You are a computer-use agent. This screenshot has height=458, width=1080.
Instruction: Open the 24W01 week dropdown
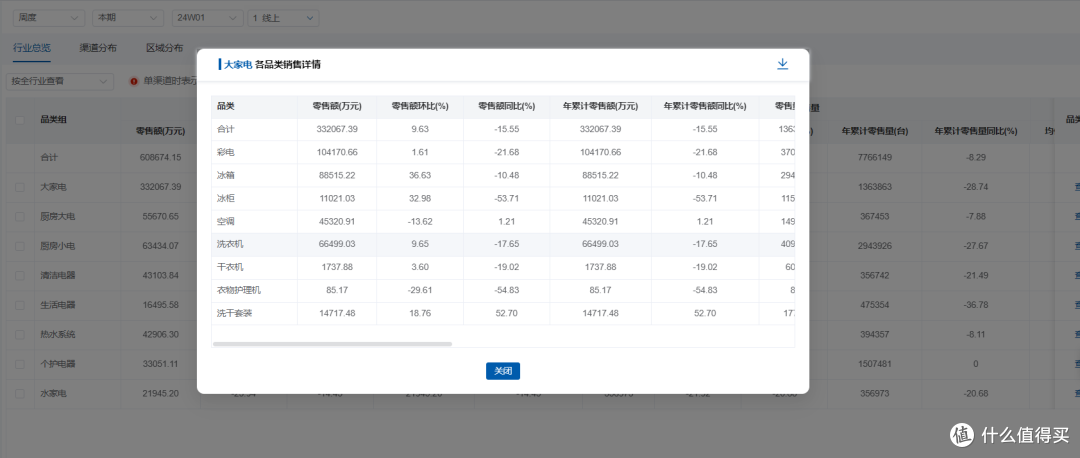[x=207, y=18]
